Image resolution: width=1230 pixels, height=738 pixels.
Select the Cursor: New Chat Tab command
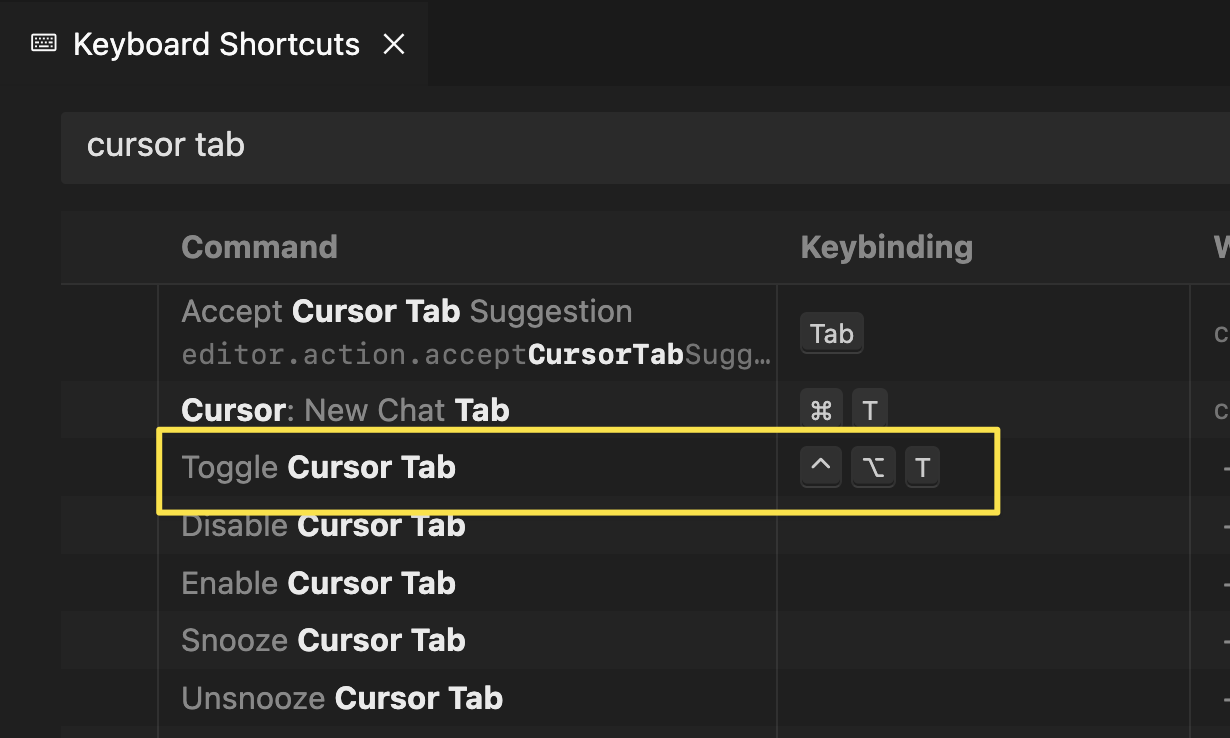pos(345,410)
